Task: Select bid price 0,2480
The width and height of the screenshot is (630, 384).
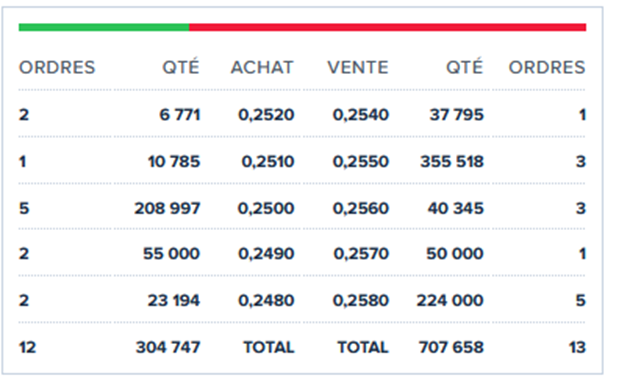Action: [266, 300]
